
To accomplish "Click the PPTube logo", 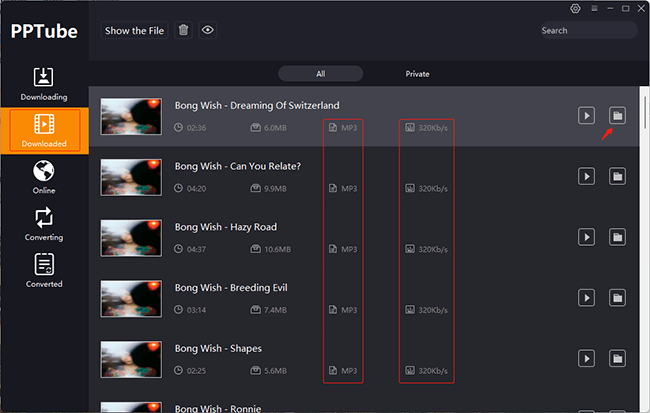I will point(44,31).
